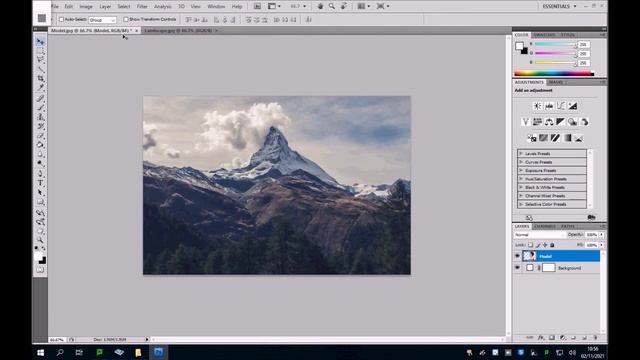
Task: Open the Filter menu
Action: 142,7
